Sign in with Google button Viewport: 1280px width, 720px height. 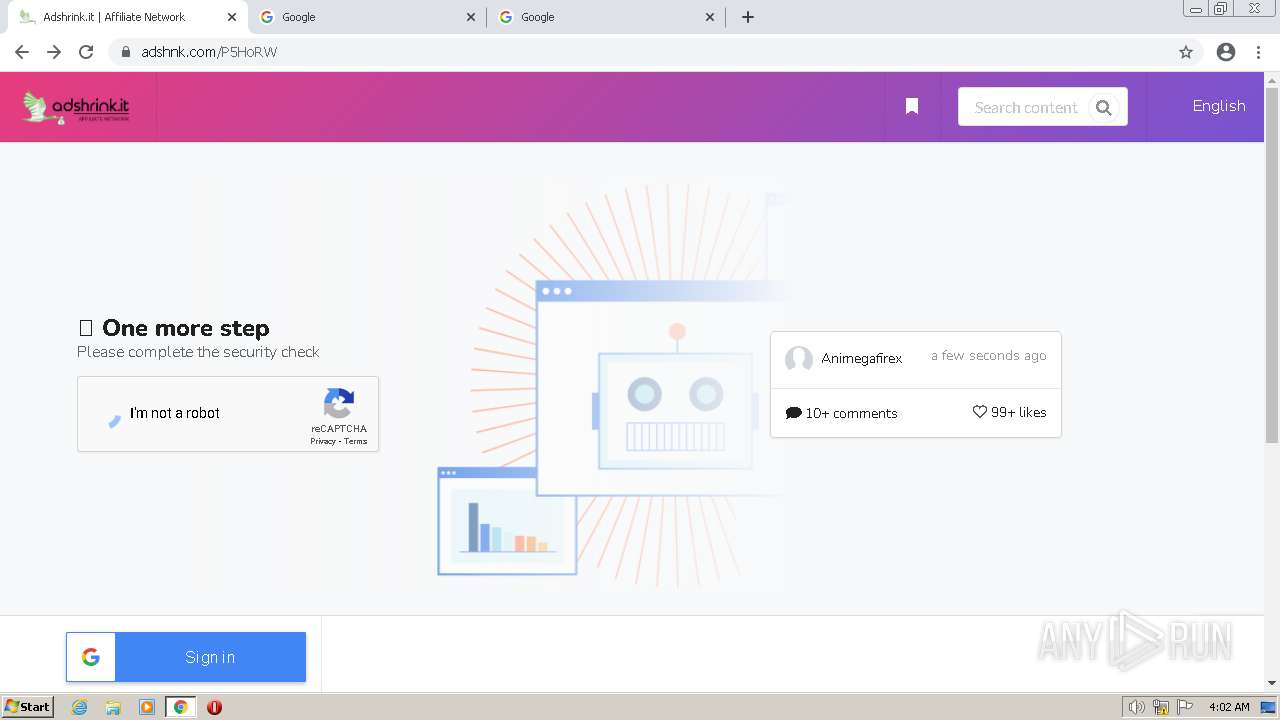pyautogui.click(x=186, y=657)
